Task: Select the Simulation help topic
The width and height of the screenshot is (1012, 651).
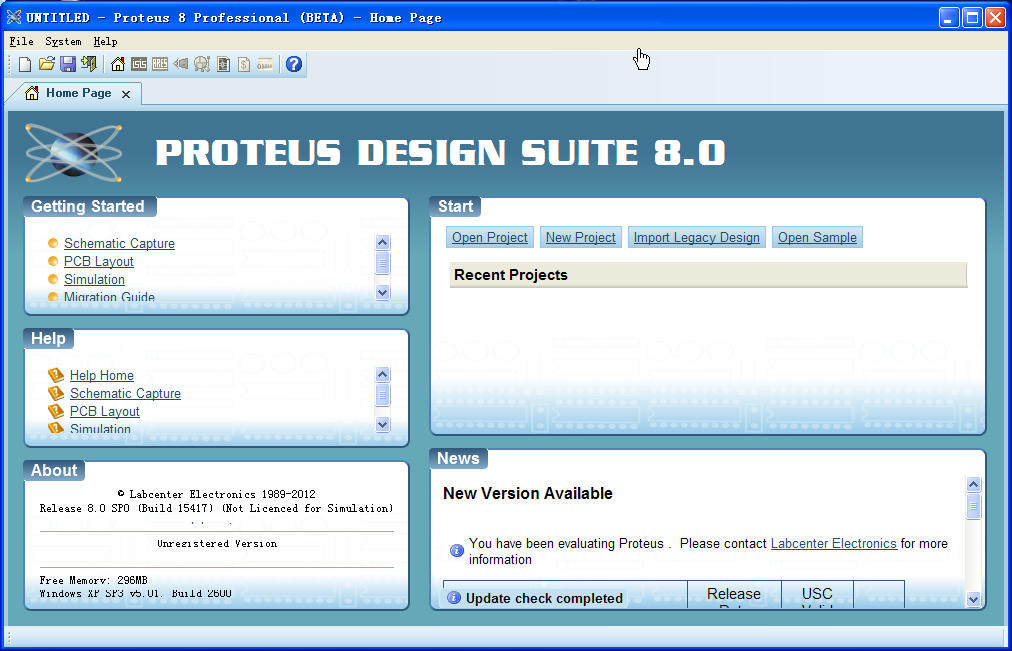Action: tap(99, 429)
